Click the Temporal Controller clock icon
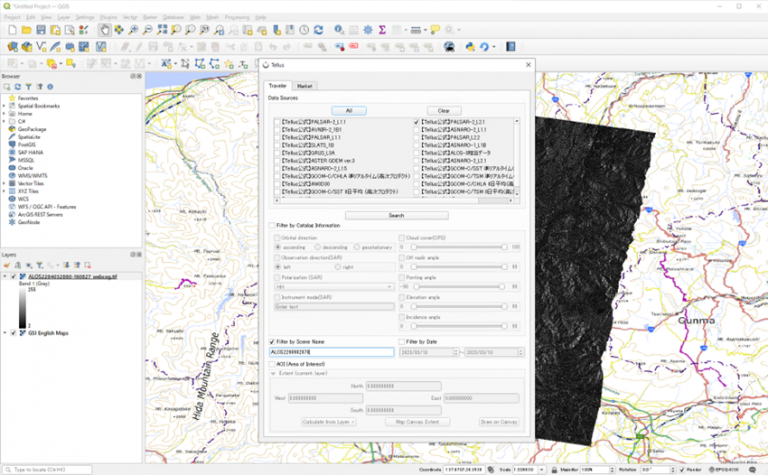The width and height of the screenshot is (768, 475). click(304, 30)
